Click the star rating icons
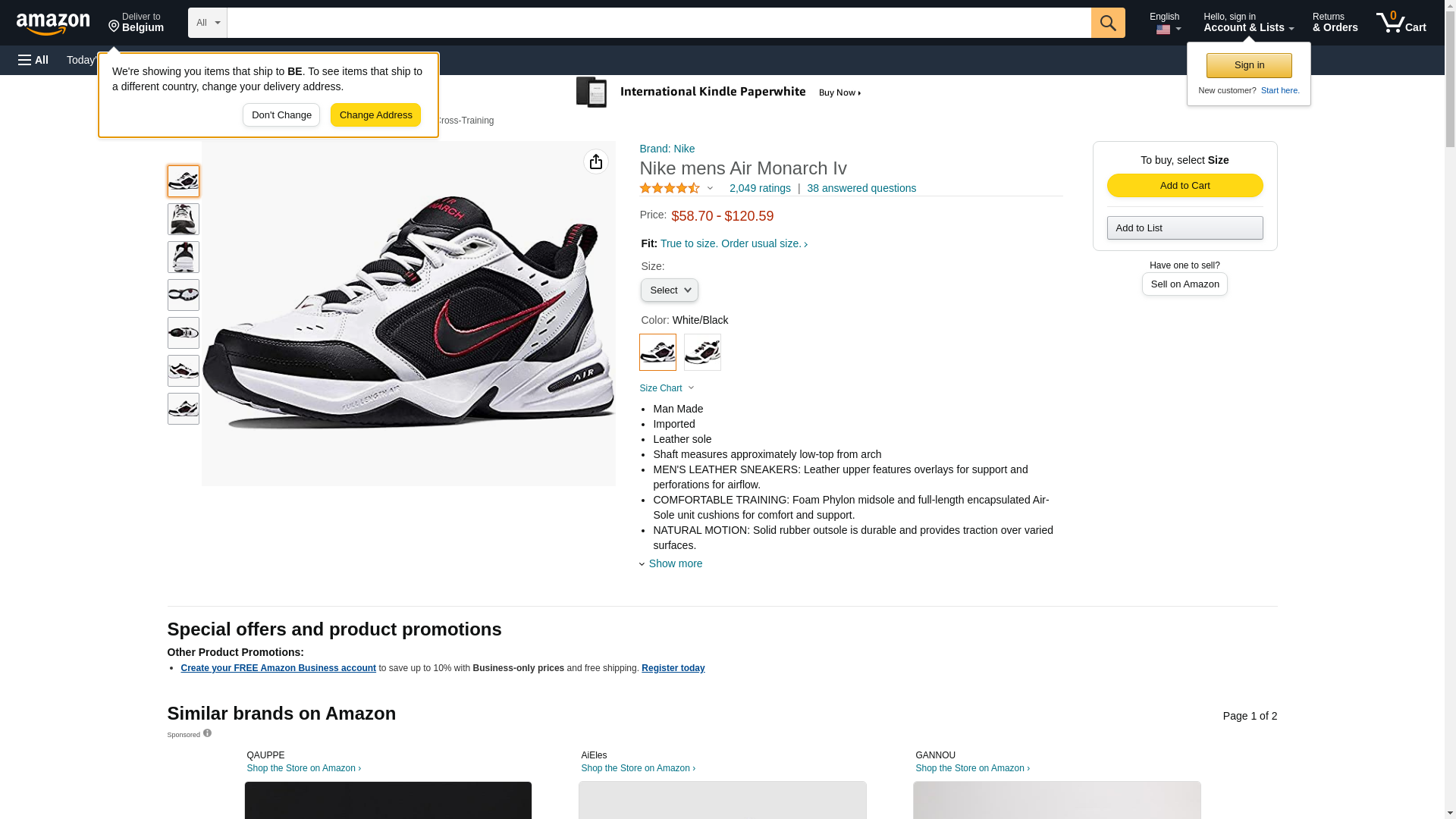Image resolution: width=1456 pixels, height=819 pixels. pos(670,188)
